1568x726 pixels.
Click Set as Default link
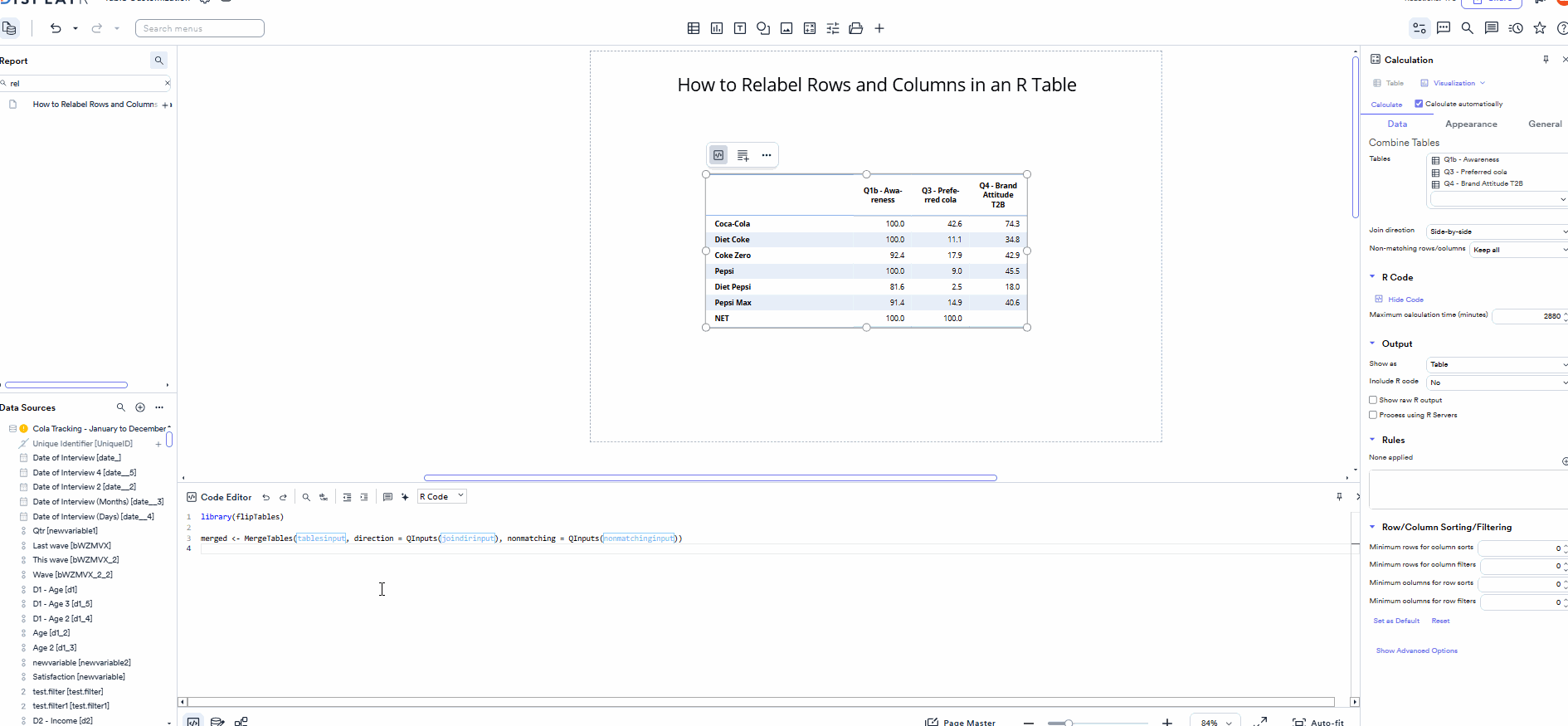click(x=1396, y=621)
